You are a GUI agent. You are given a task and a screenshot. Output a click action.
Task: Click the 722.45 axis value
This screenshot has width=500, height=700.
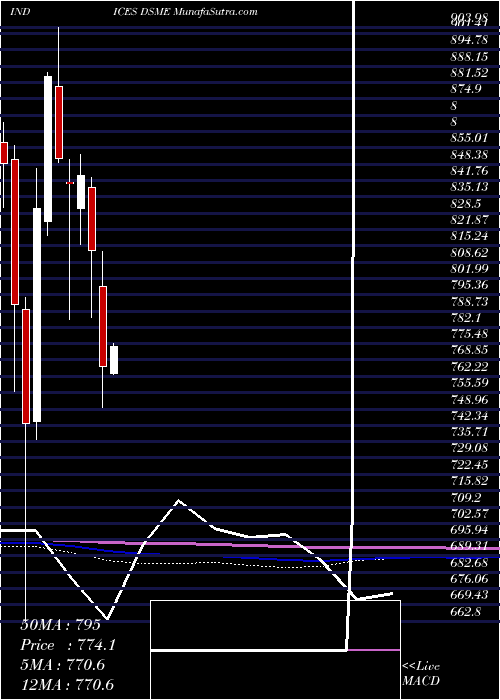pyautogui.click(x=469, y=465)
